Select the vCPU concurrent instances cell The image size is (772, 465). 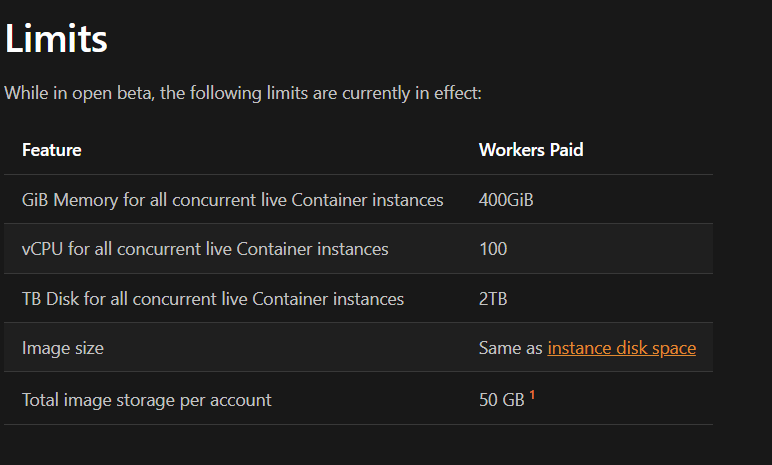(x=205, y=249)
